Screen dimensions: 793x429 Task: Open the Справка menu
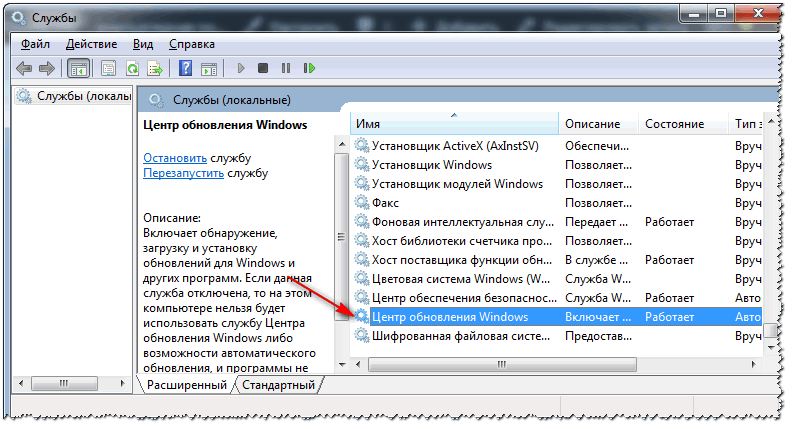[192, 45]
